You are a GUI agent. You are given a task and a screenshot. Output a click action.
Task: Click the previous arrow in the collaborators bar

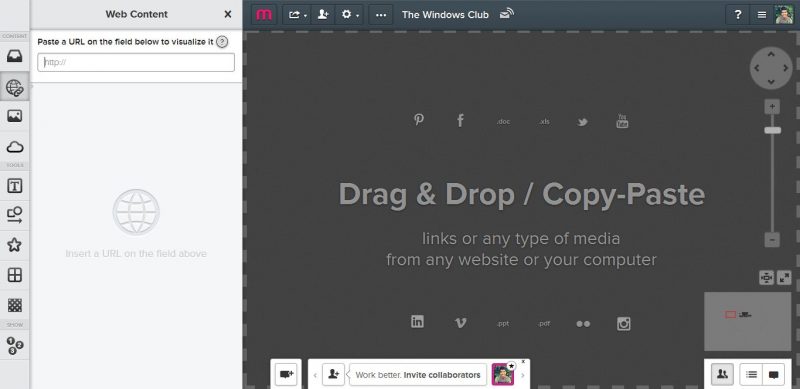(315, 375)
